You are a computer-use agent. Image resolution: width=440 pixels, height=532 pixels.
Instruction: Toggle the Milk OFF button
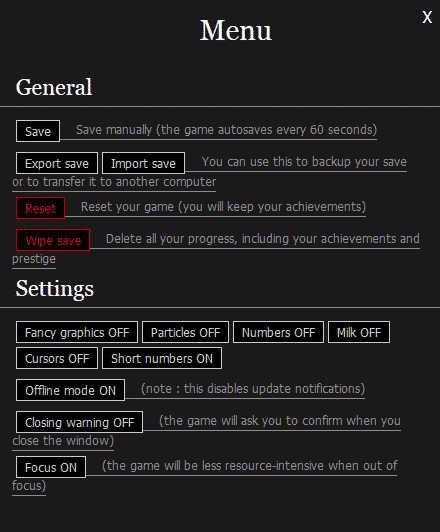pyautogui.click(x=359, y=332)
